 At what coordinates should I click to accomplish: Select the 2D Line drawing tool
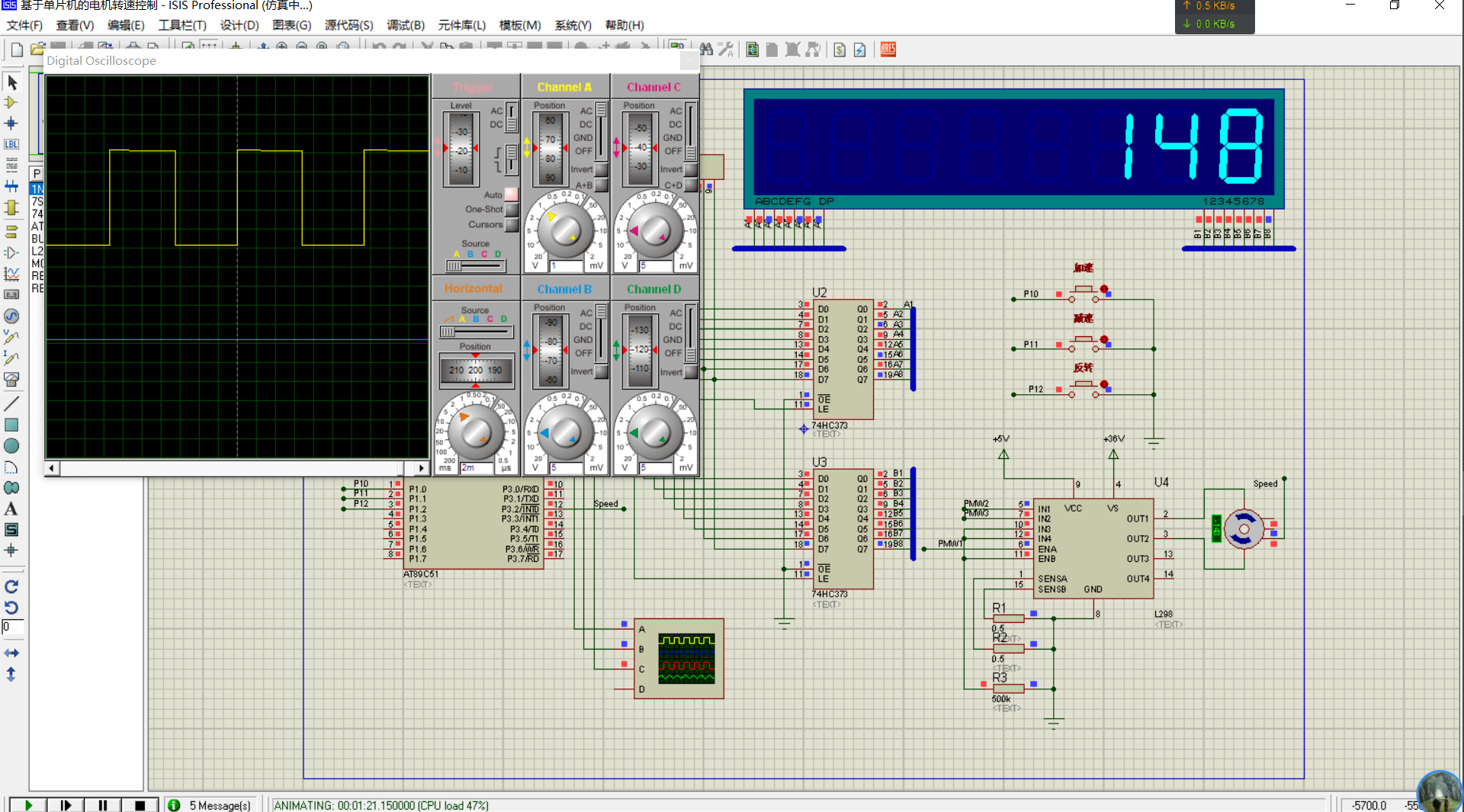11,403
